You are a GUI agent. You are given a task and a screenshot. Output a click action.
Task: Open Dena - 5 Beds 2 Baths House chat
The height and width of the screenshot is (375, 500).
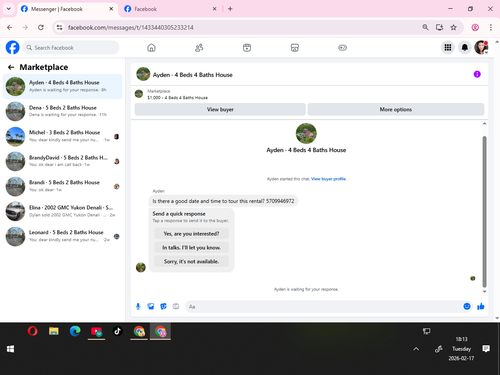click(63, 111)
